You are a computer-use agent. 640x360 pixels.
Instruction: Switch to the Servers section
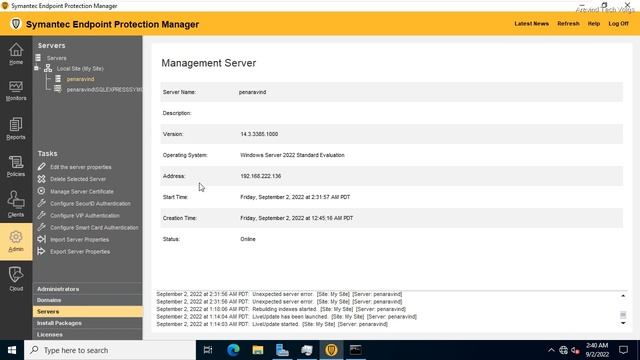click(x=88, y=311)
